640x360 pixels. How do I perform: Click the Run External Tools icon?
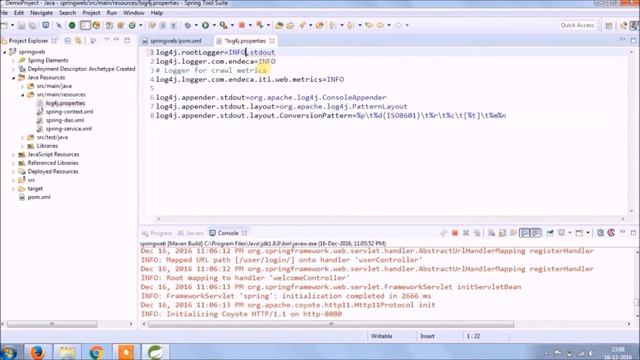pos(223,25)
